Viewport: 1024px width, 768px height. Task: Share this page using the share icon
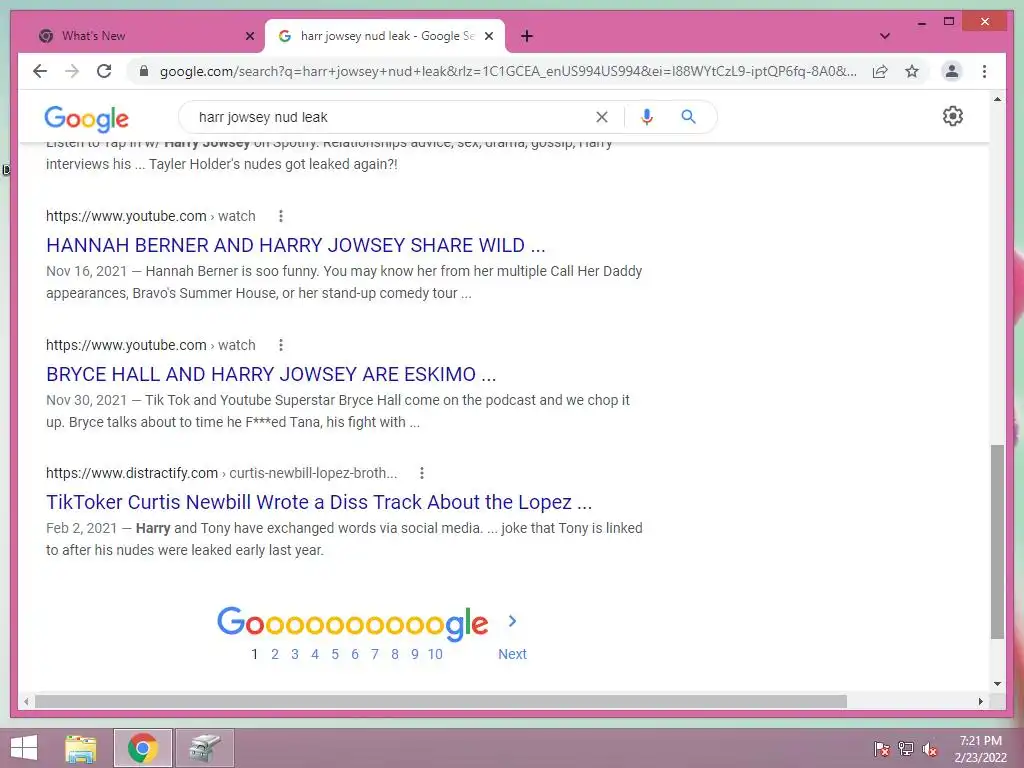[x=880, y=71]
